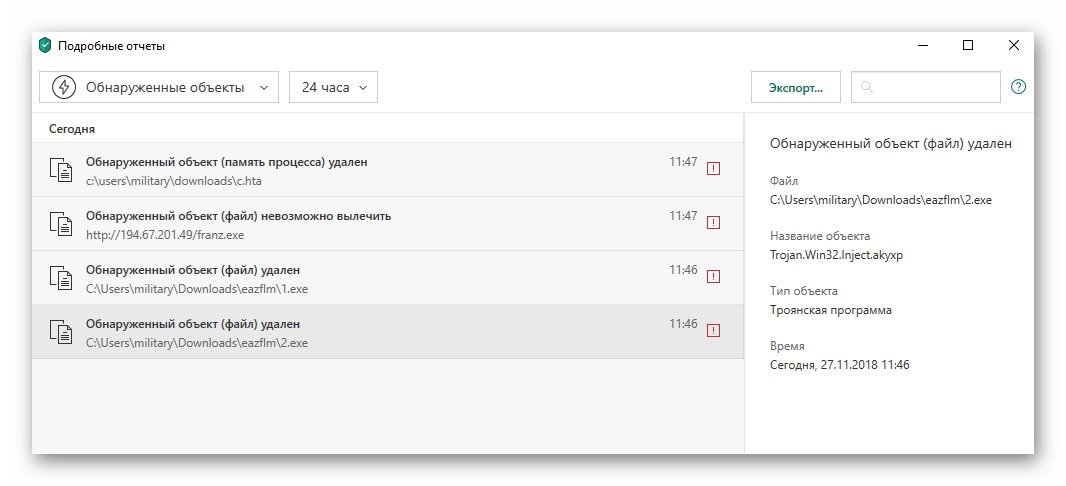
Task: Click red alert icon for 1.exe entry
Action: 713,277
